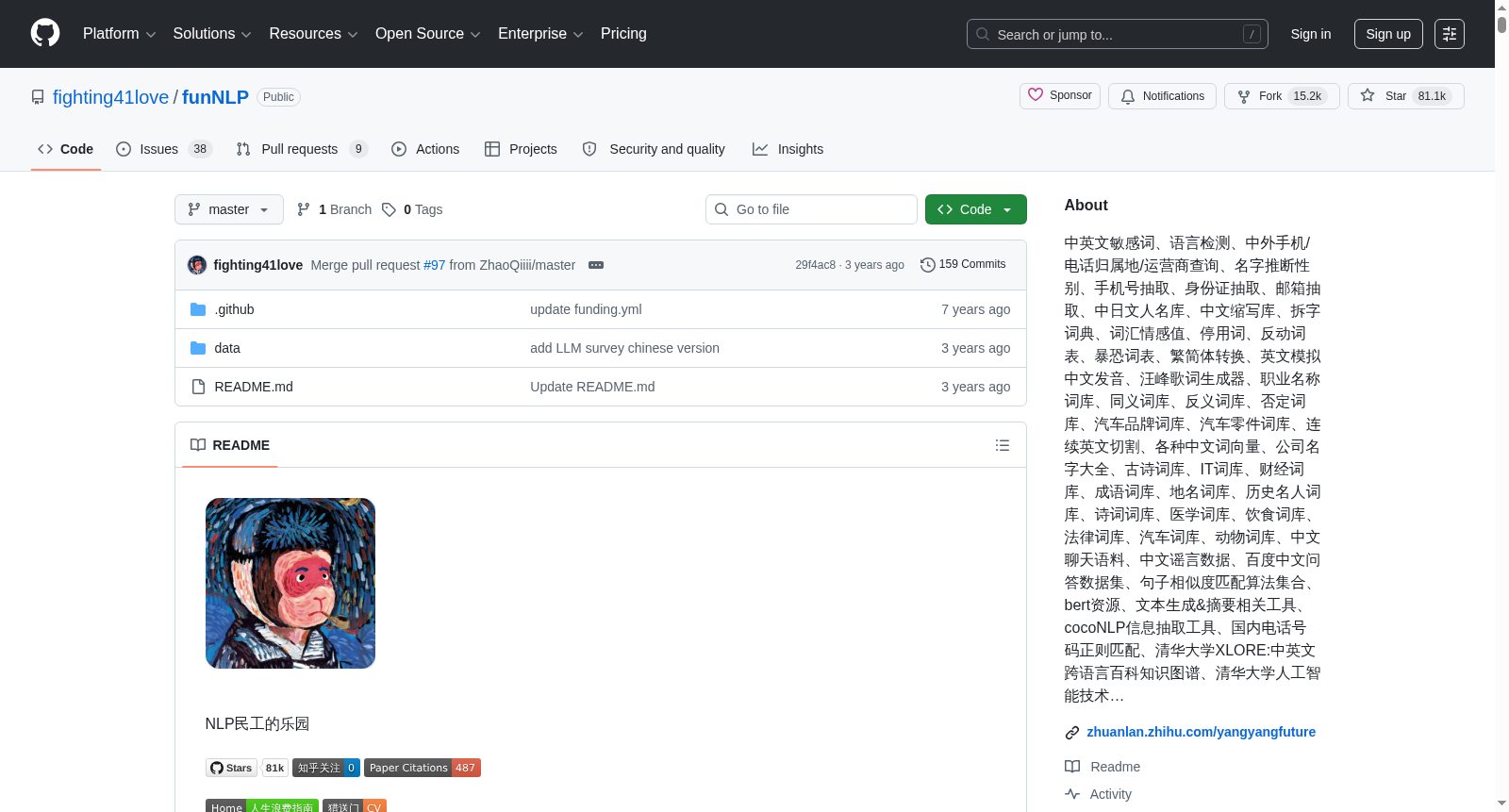This screenshot has height=812, width=1509.
Task: Select the README tab heading
Action: coord(230,445)
